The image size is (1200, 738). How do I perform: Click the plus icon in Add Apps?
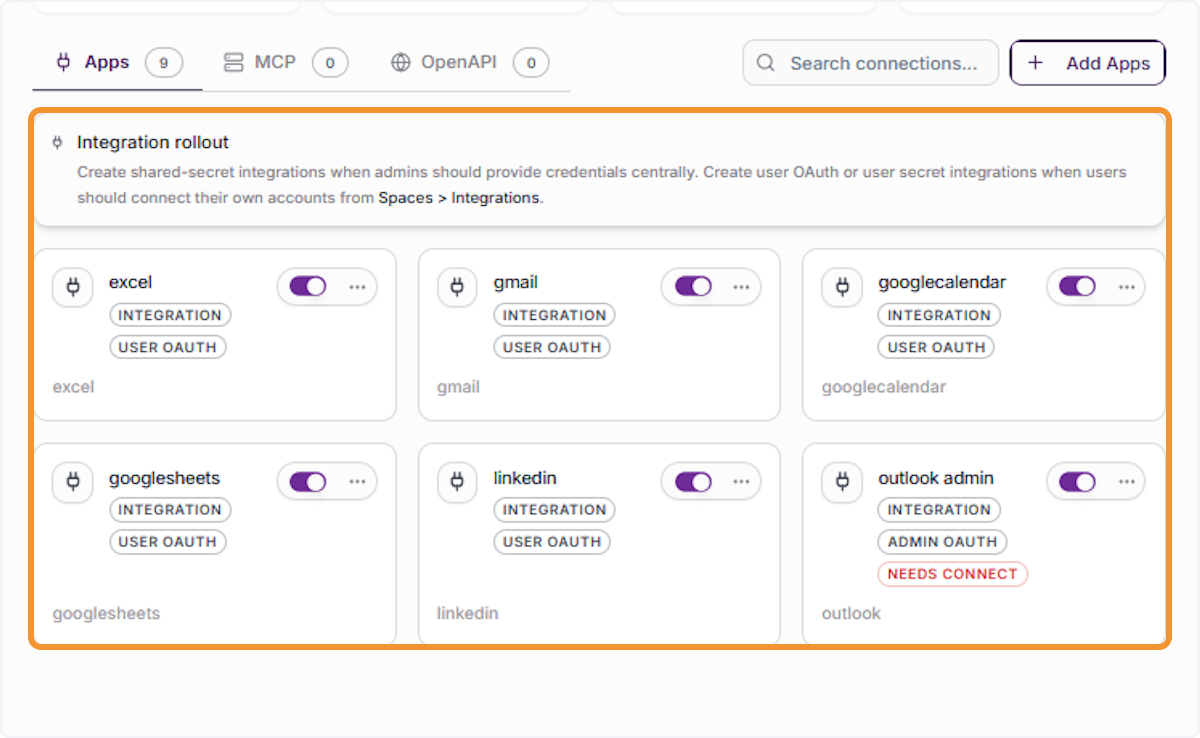1035,63
